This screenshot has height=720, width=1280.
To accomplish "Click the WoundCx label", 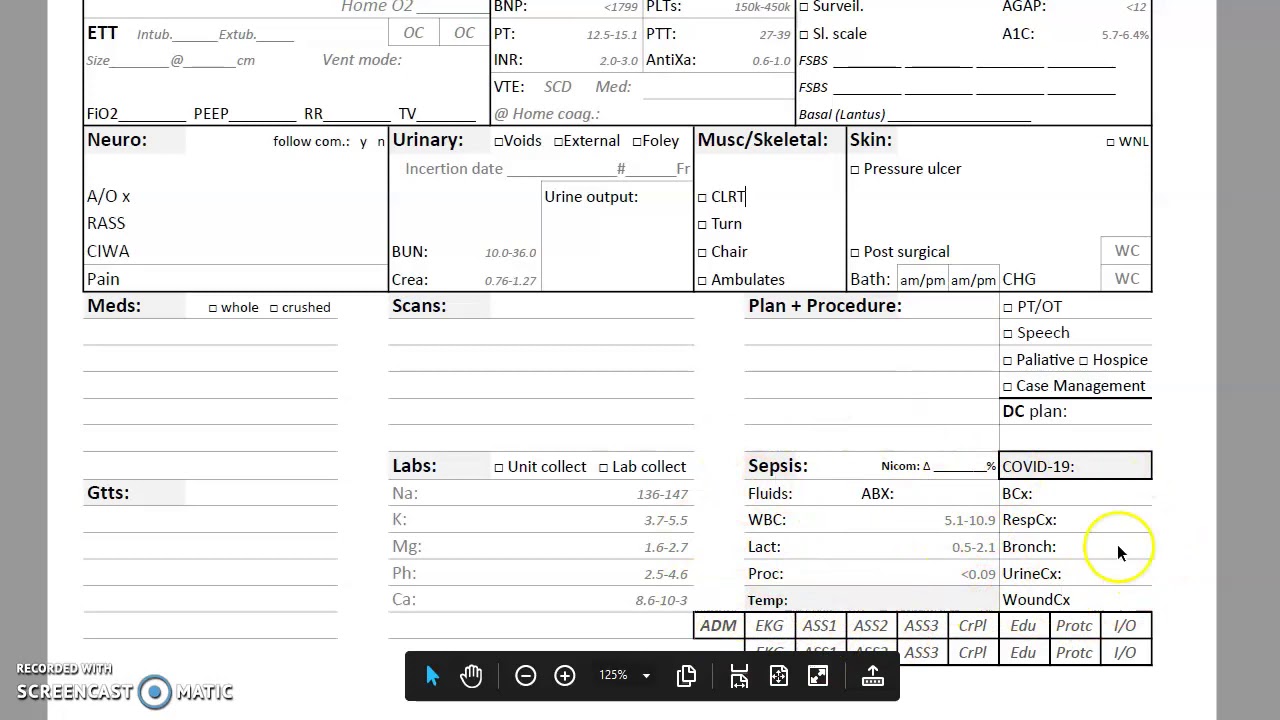I will (x=1036, y=600).
